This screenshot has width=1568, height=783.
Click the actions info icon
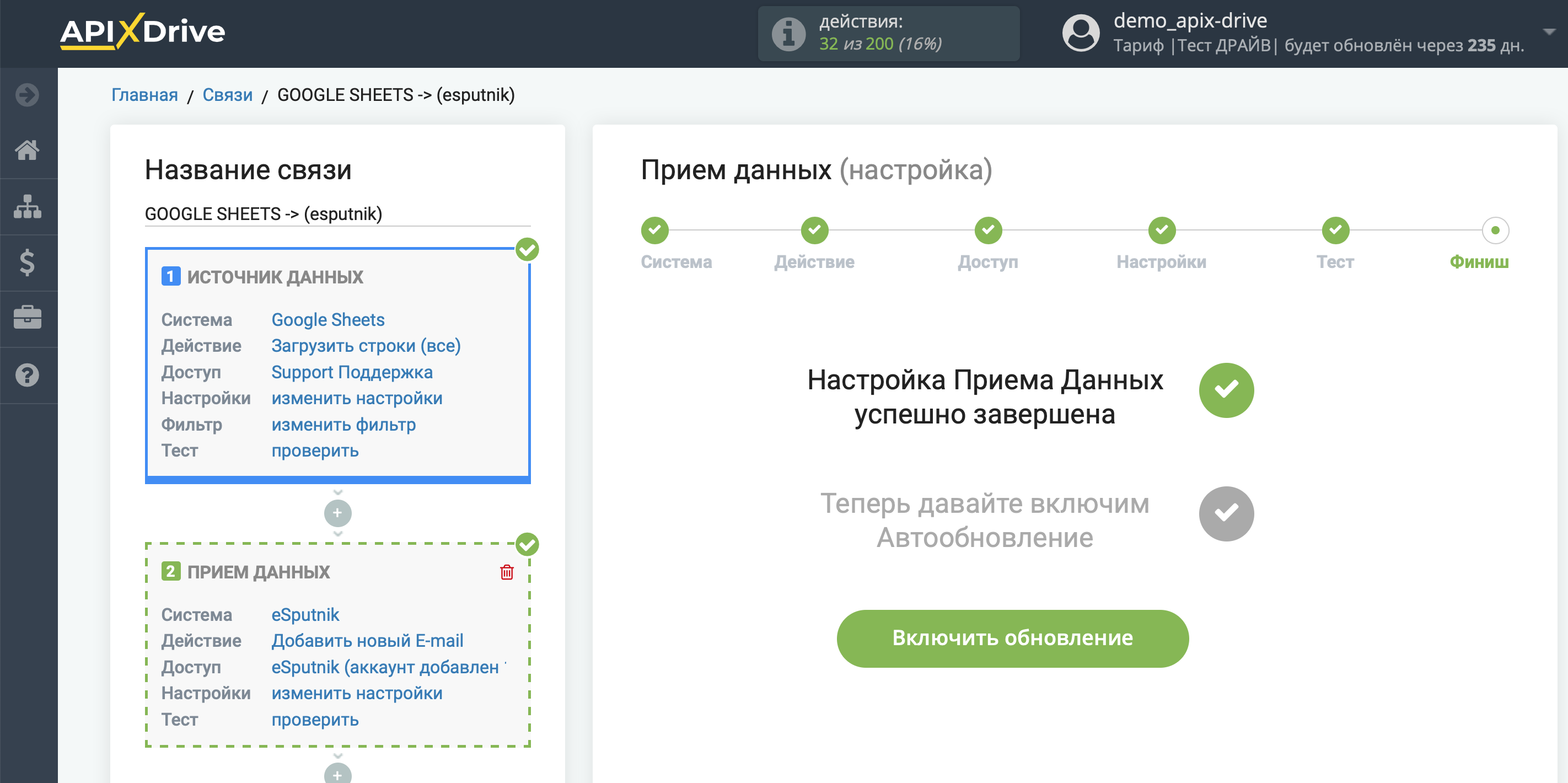[x=788, y=34]
